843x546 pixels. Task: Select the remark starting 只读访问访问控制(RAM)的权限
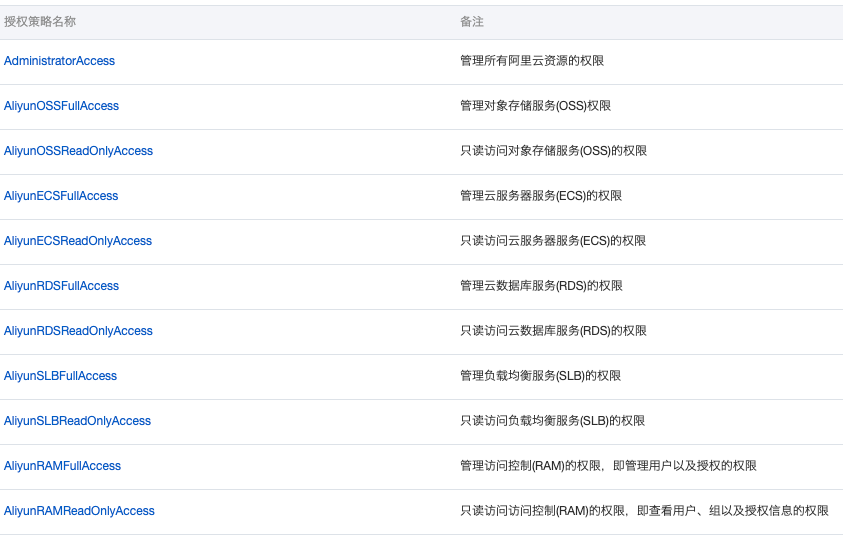pos(645,511)
